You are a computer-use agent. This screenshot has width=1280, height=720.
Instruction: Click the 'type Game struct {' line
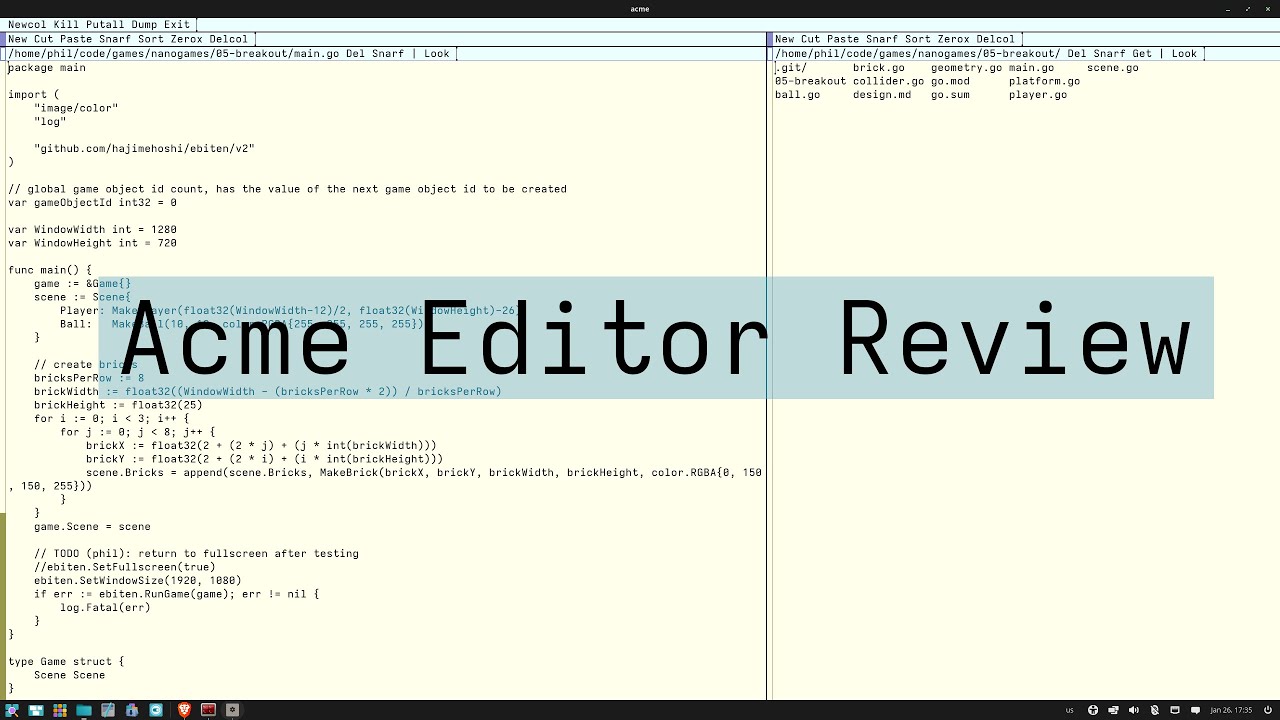(66, 661)
